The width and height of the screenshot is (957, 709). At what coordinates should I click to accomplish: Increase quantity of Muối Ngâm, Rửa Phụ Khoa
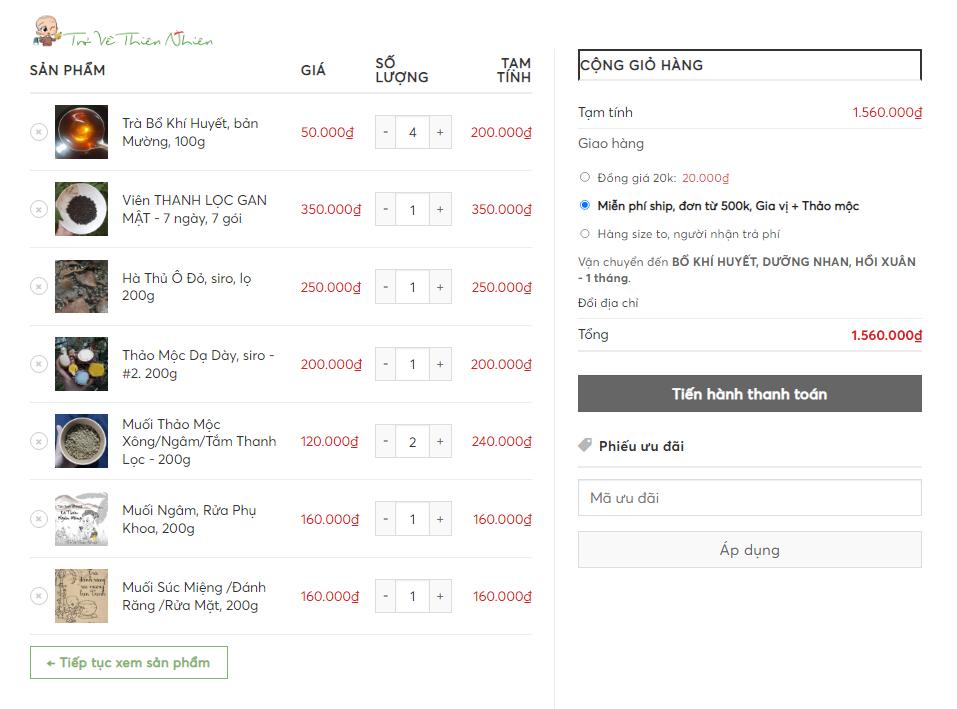(x=440, y=519)
